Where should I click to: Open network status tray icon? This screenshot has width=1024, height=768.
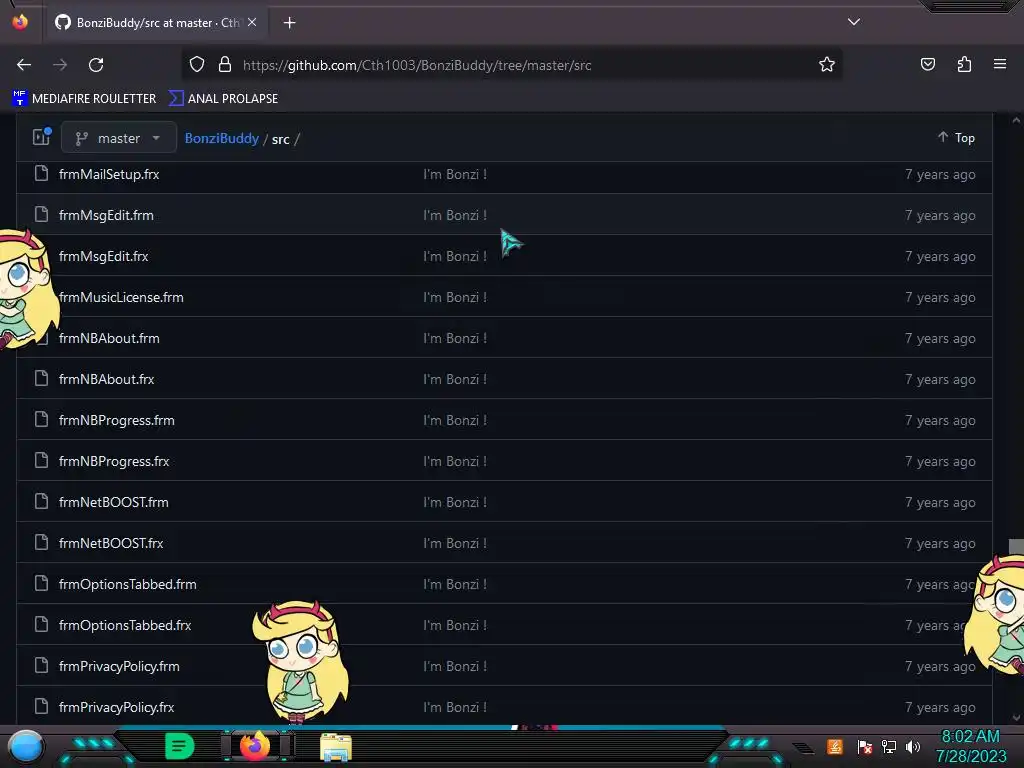pyautogui.click(x=889, y=746)
